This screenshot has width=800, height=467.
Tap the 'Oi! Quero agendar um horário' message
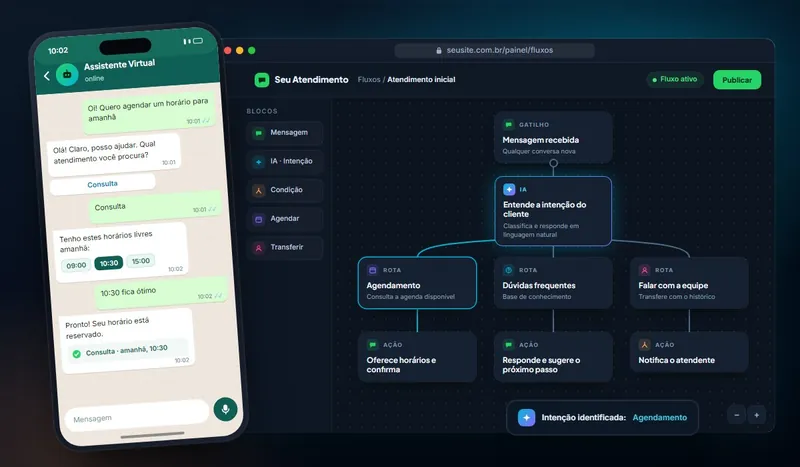[148, 112]
